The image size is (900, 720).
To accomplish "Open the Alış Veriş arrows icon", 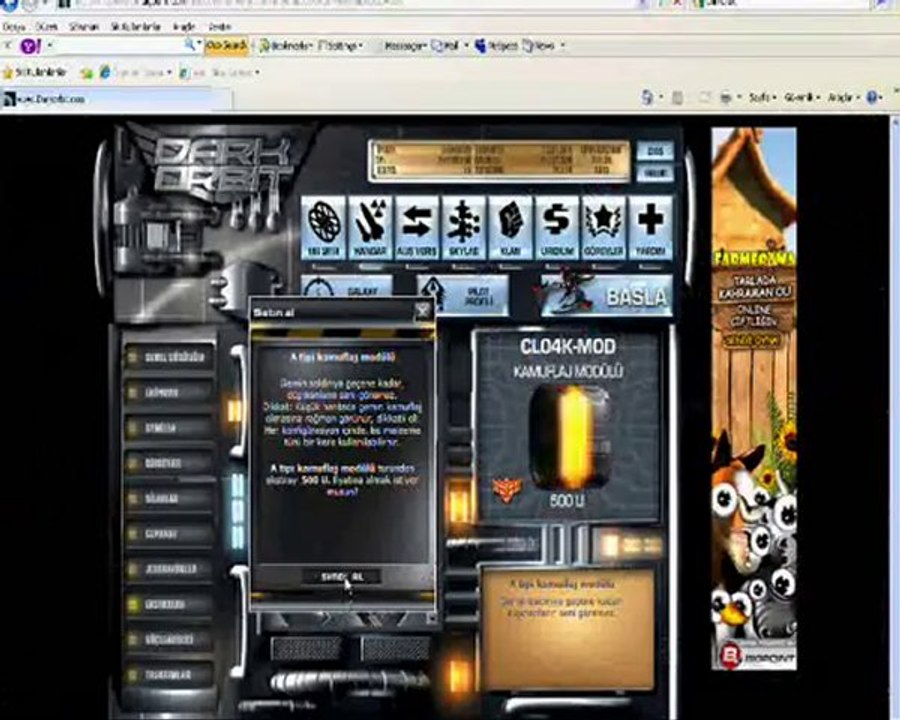I will tap(417, 227).
